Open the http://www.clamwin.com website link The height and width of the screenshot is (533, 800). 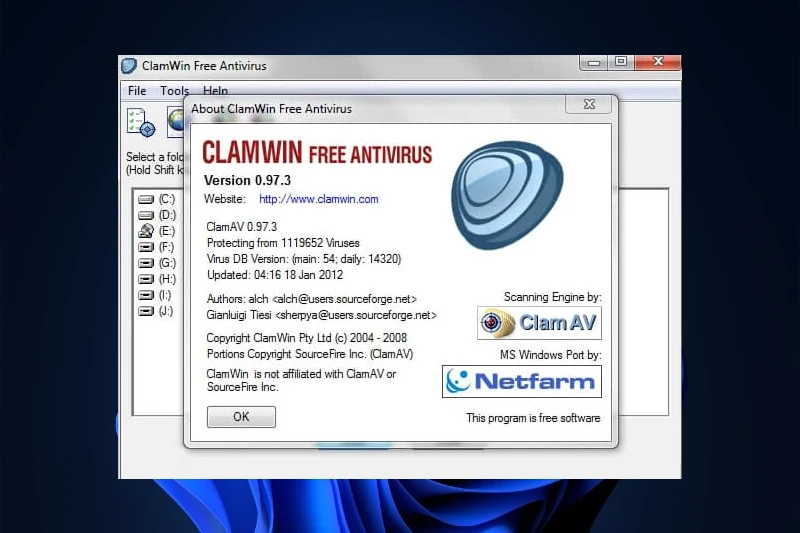(319, 199)
